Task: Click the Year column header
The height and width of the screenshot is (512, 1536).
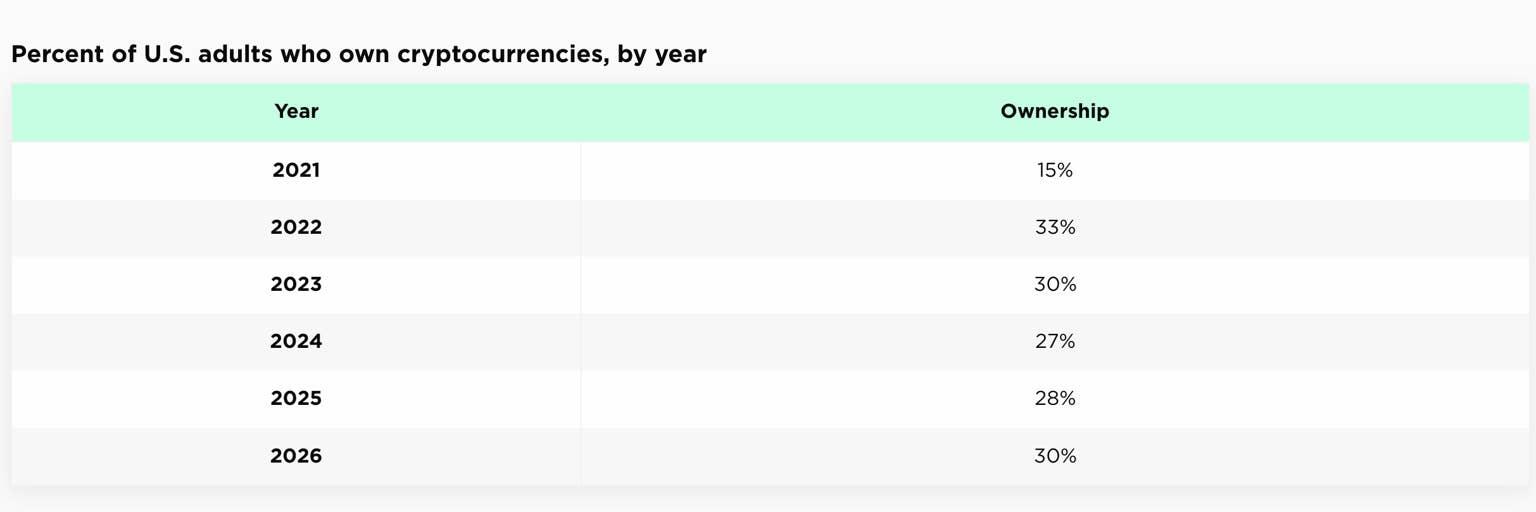Action: (296, 112)
